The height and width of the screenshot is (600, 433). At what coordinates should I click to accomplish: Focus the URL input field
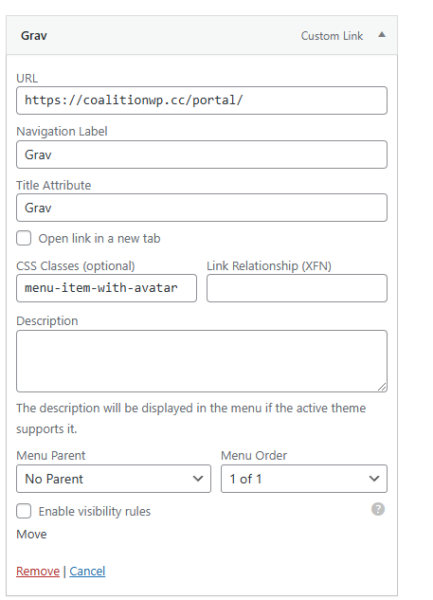click(x=202, y=101)
